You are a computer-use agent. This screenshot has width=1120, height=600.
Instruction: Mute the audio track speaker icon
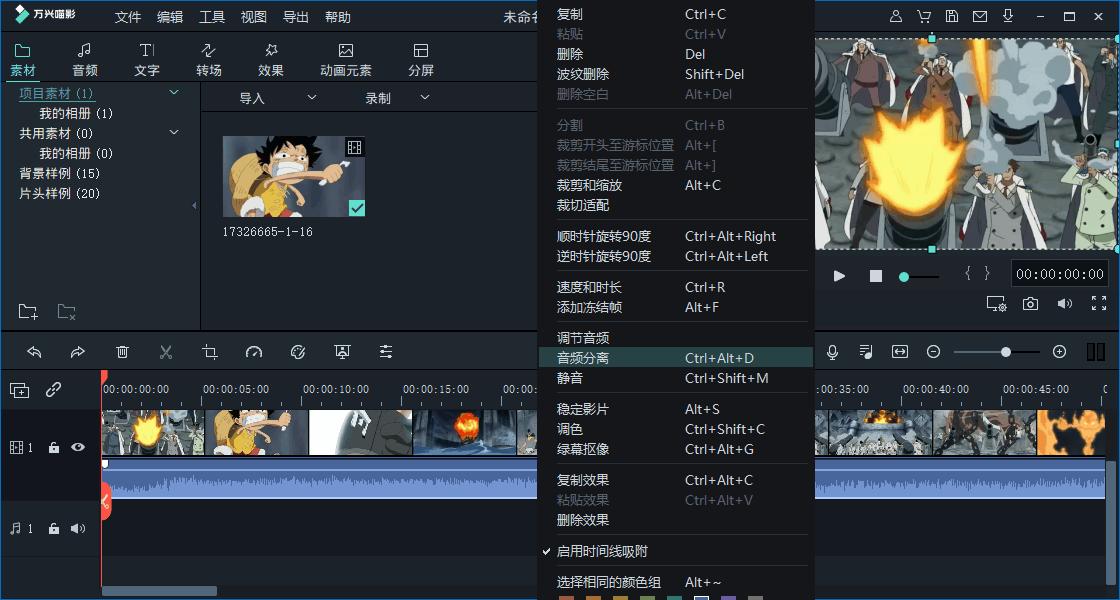coord(78,528)
